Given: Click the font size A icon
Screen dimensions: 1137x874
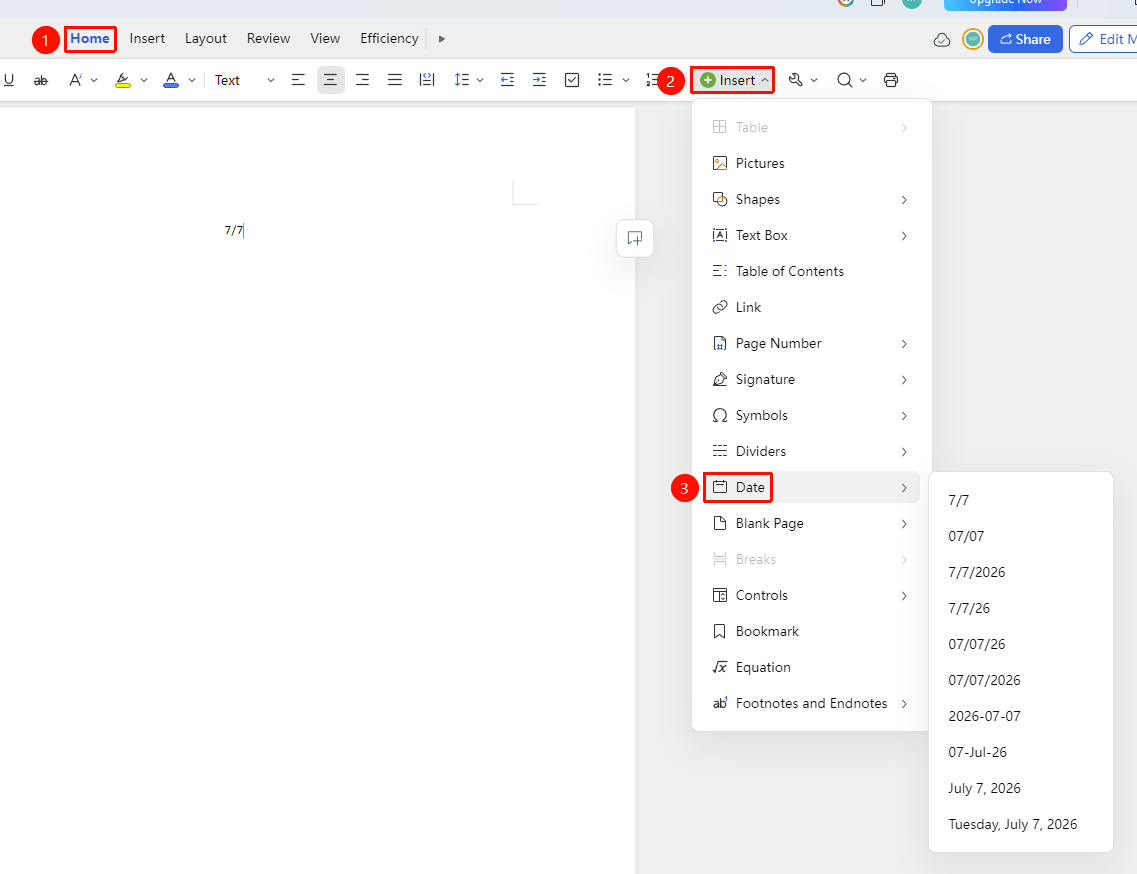Looking at the screenshot, I should [75, 80].
